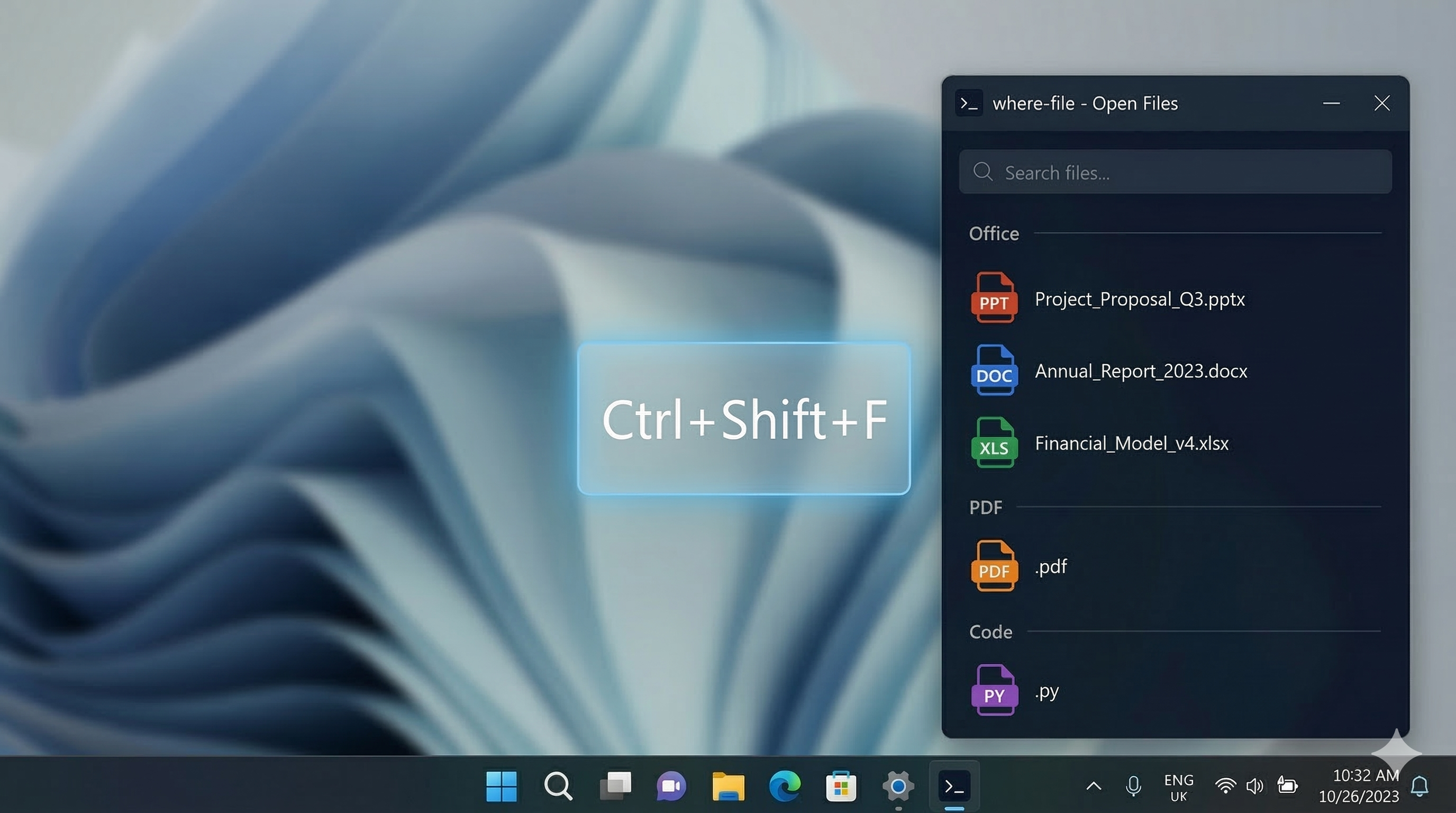Collapse the Code section header
The width and height of the screenshot is (1456, 813).
[990, 632]
